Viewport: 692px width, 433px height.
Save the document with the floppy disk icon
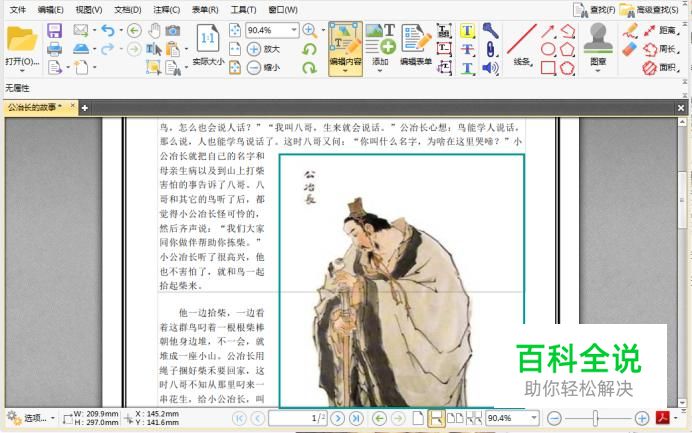point(54,30)
